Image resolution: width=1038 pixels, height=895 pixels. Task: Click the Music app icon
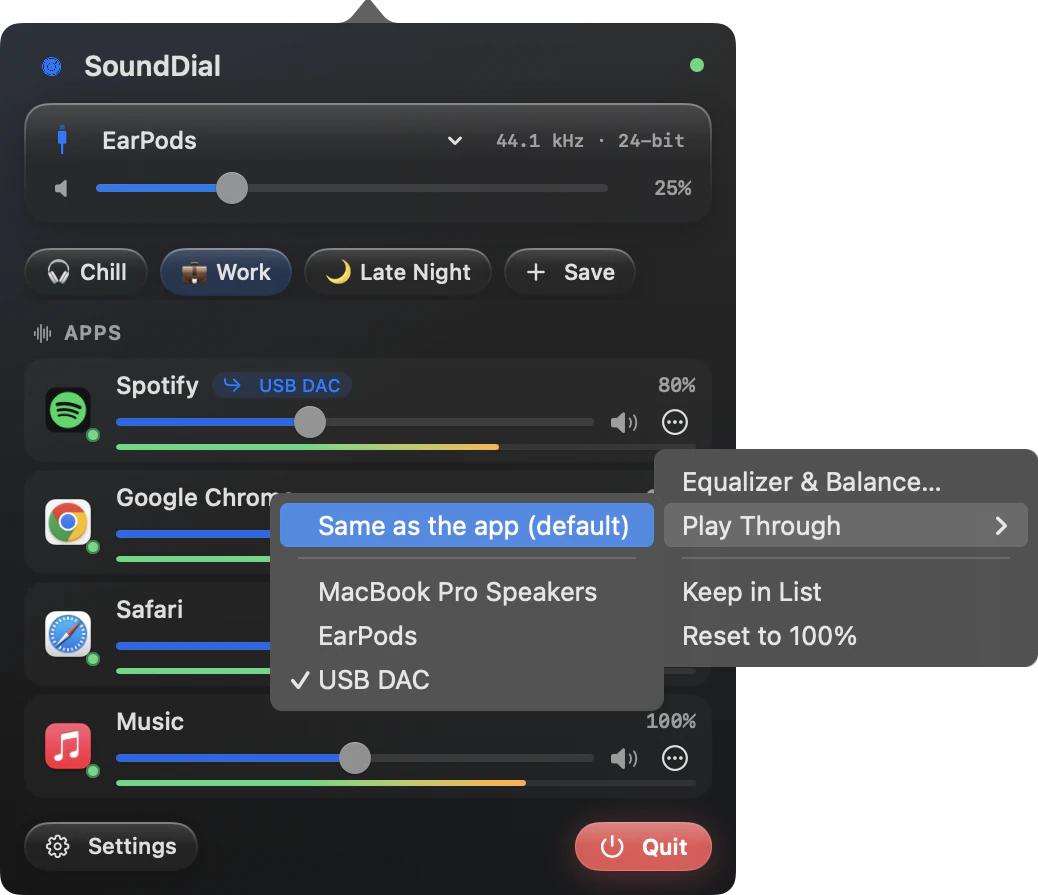click(68, 746)
